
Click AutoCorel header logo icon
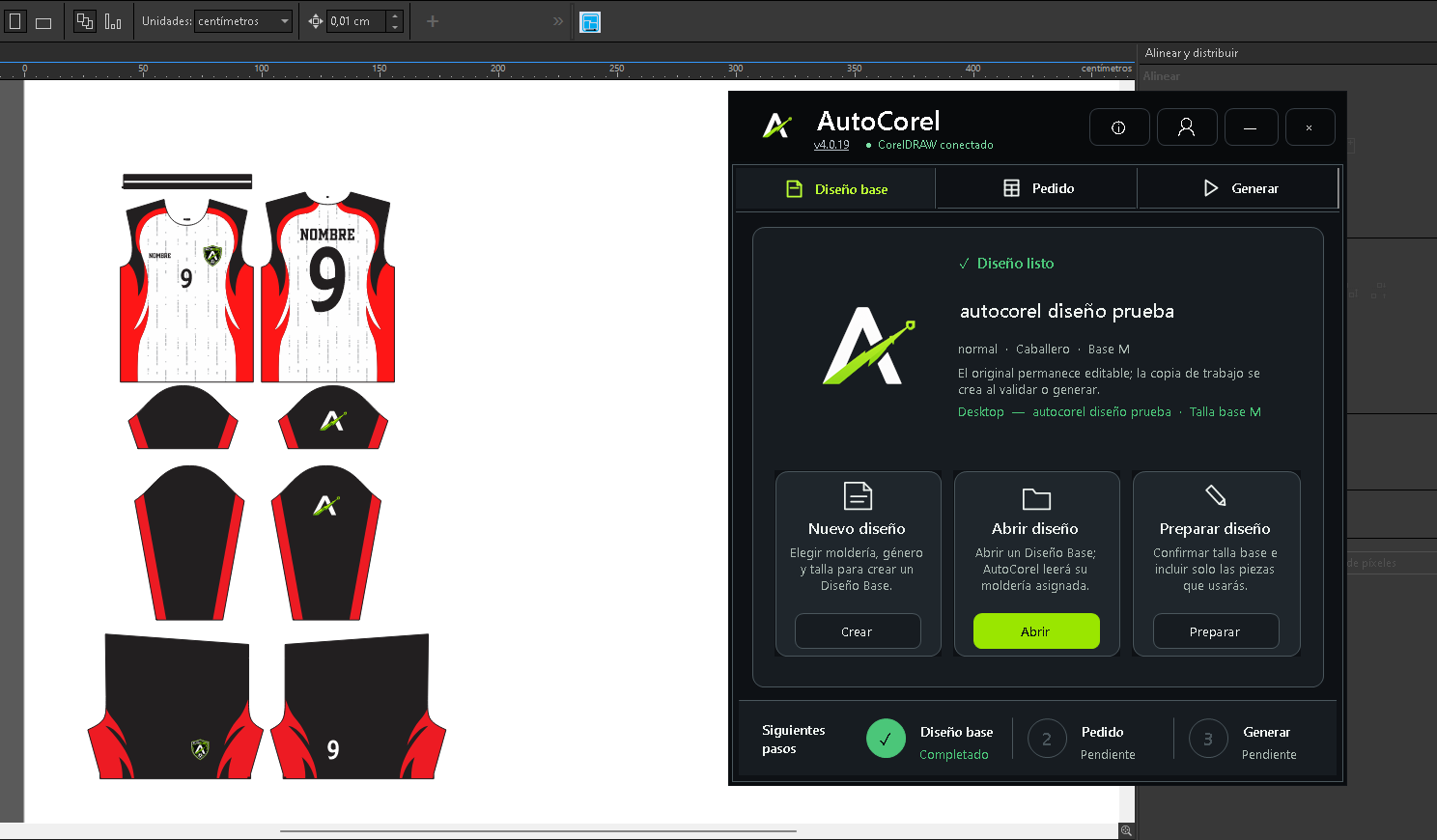point(777,126)
